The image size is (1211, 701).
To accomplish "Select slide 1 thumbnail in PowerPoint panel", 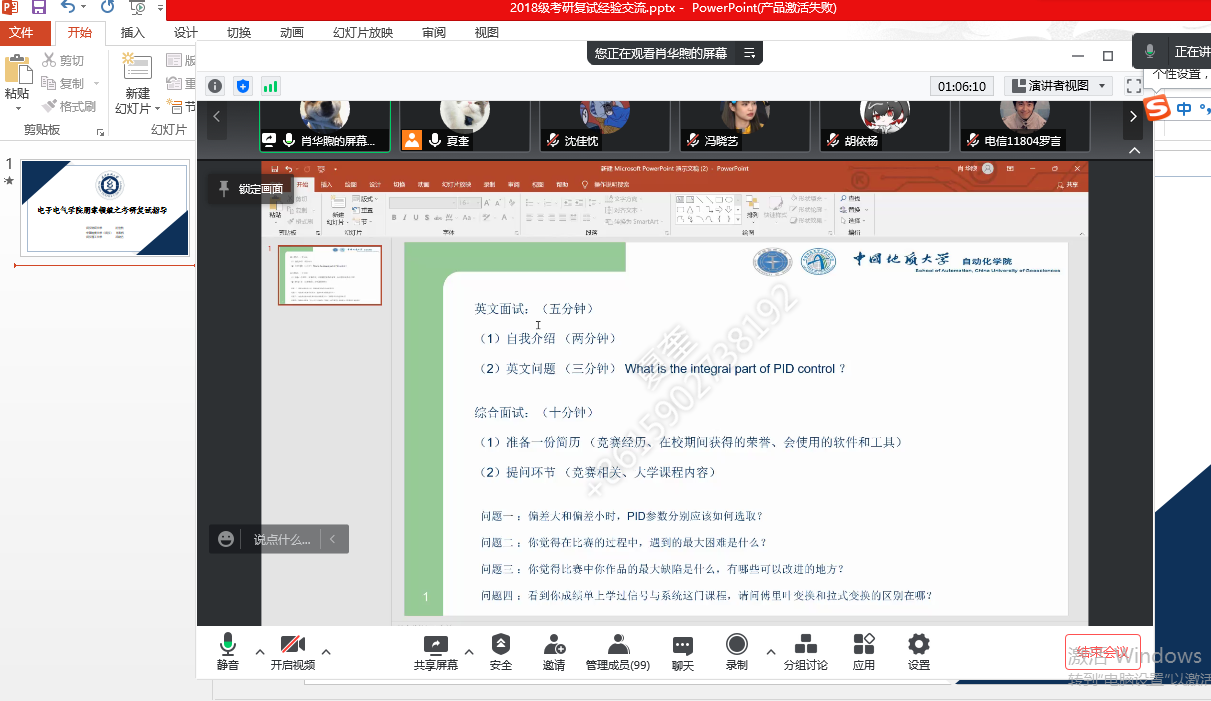I will click(105, 207).
